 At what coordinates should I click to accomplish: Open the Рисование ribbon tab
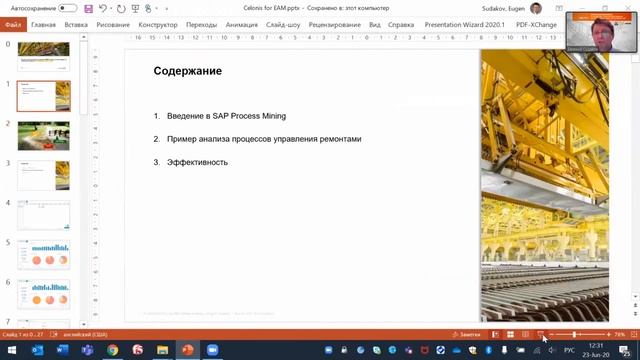click(113, 24)
